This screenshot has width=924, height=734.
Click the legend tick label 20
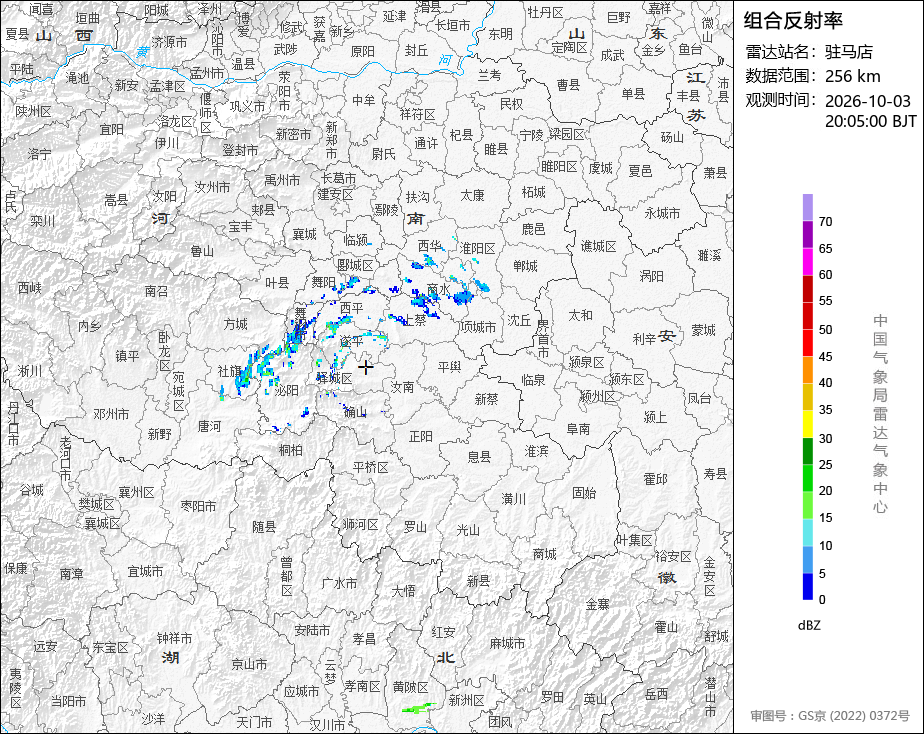click(826, 491)
